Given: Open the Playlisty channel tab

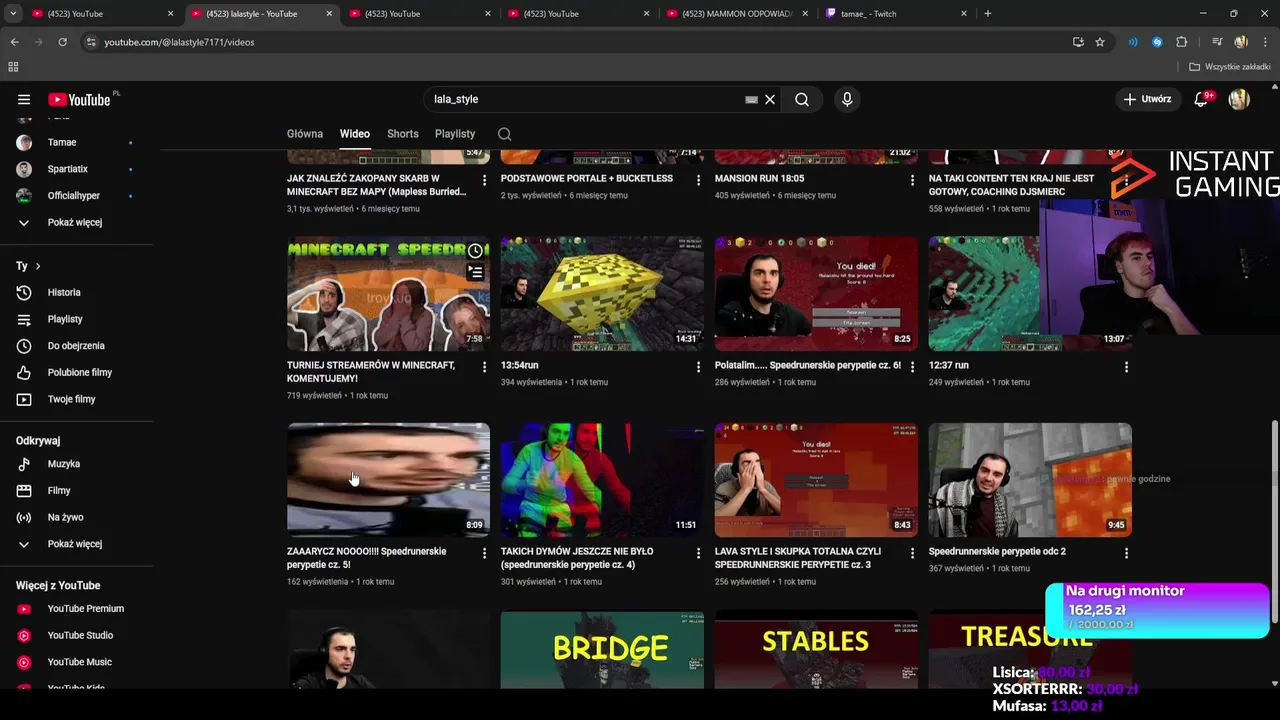Looking at the screenshot, I should pos(455,134).
